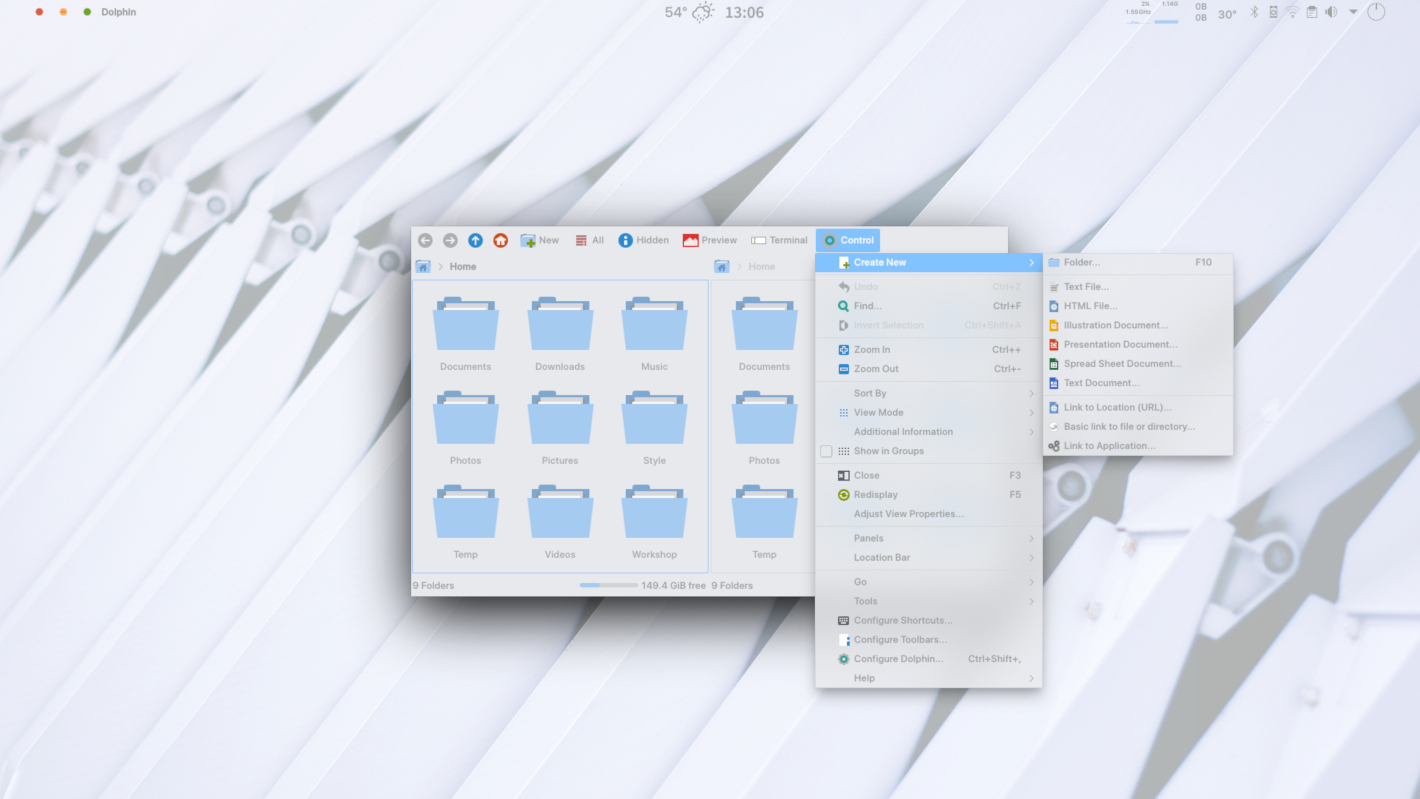Open the Style folder

coord(654,428)
